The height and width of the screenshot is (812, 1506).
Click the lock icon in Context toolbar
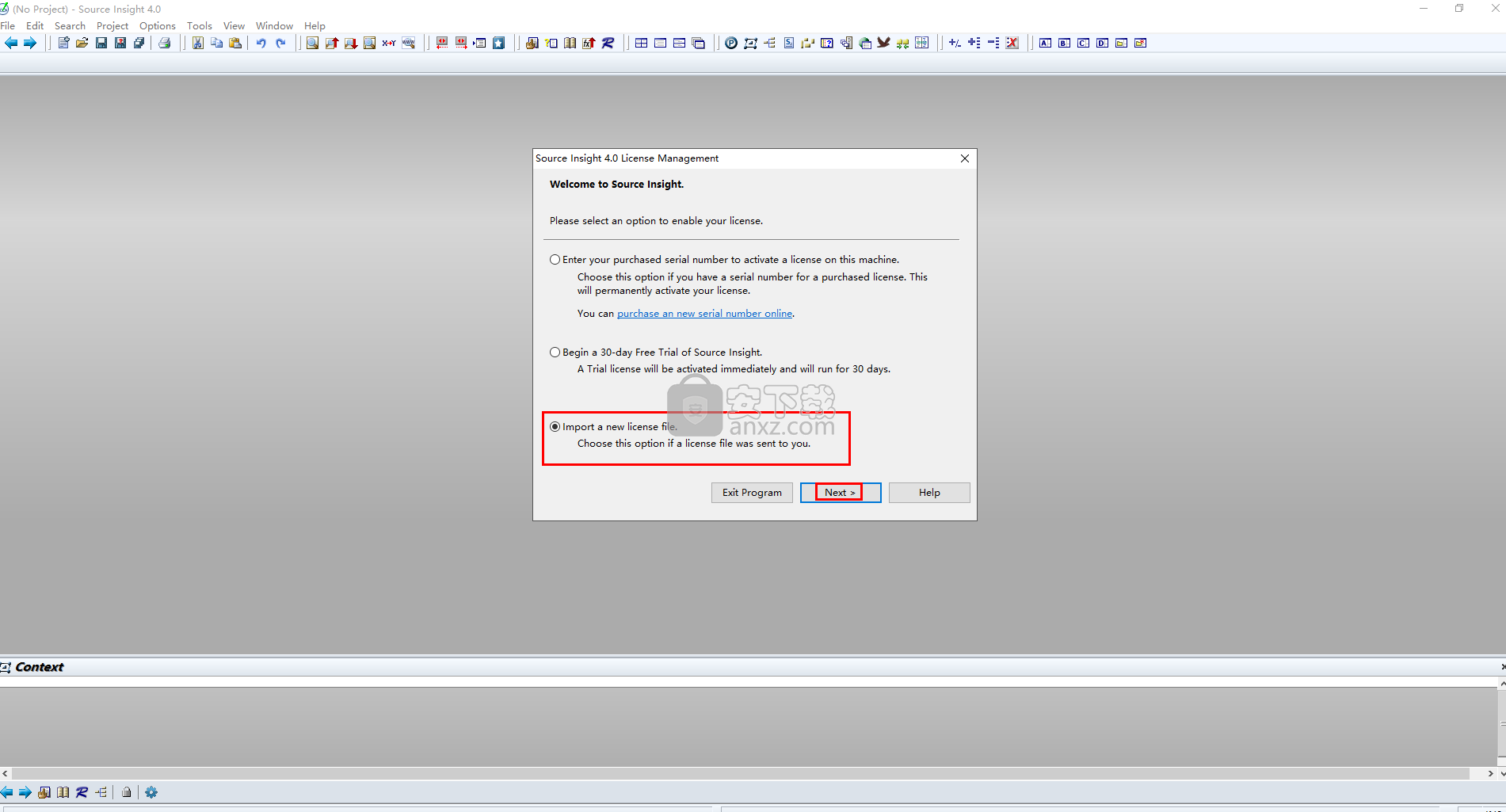pos(127,792)
